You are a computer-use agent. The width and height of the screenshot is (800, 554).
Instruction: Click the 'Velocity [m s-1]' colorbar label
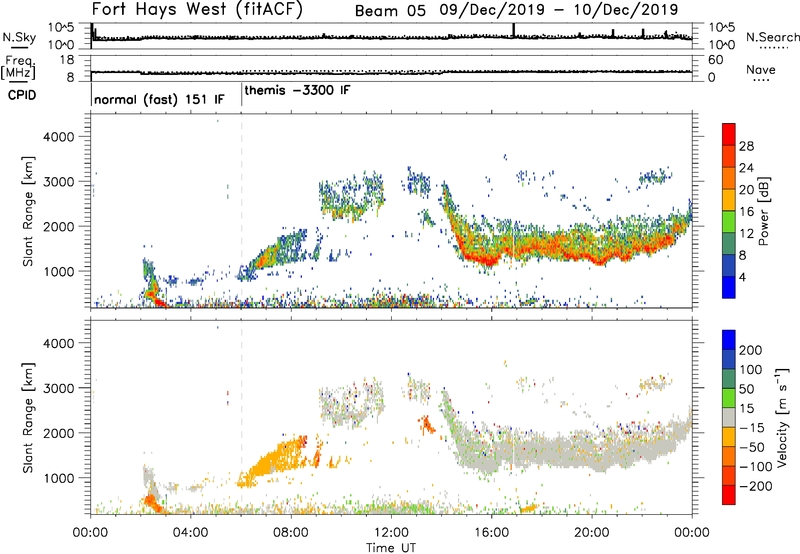(781, 417)
